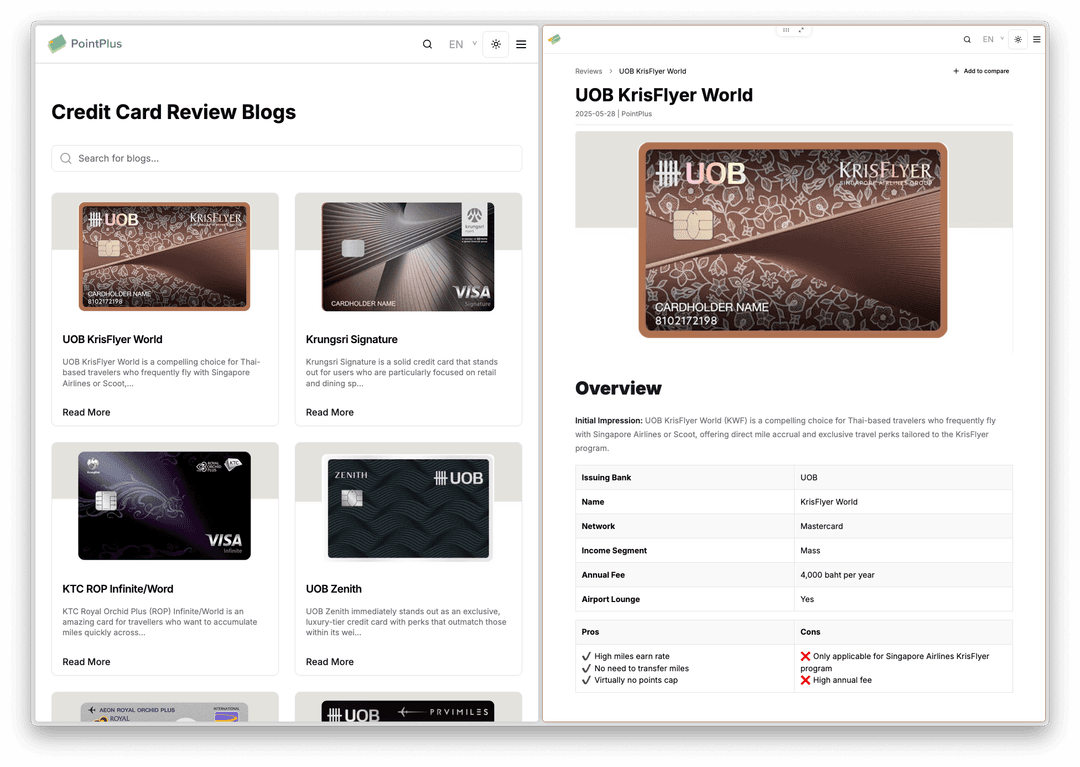1080x767 pixels.
Task: Select the UOB Zenith card thumbnail
Action: click(408, 506)
